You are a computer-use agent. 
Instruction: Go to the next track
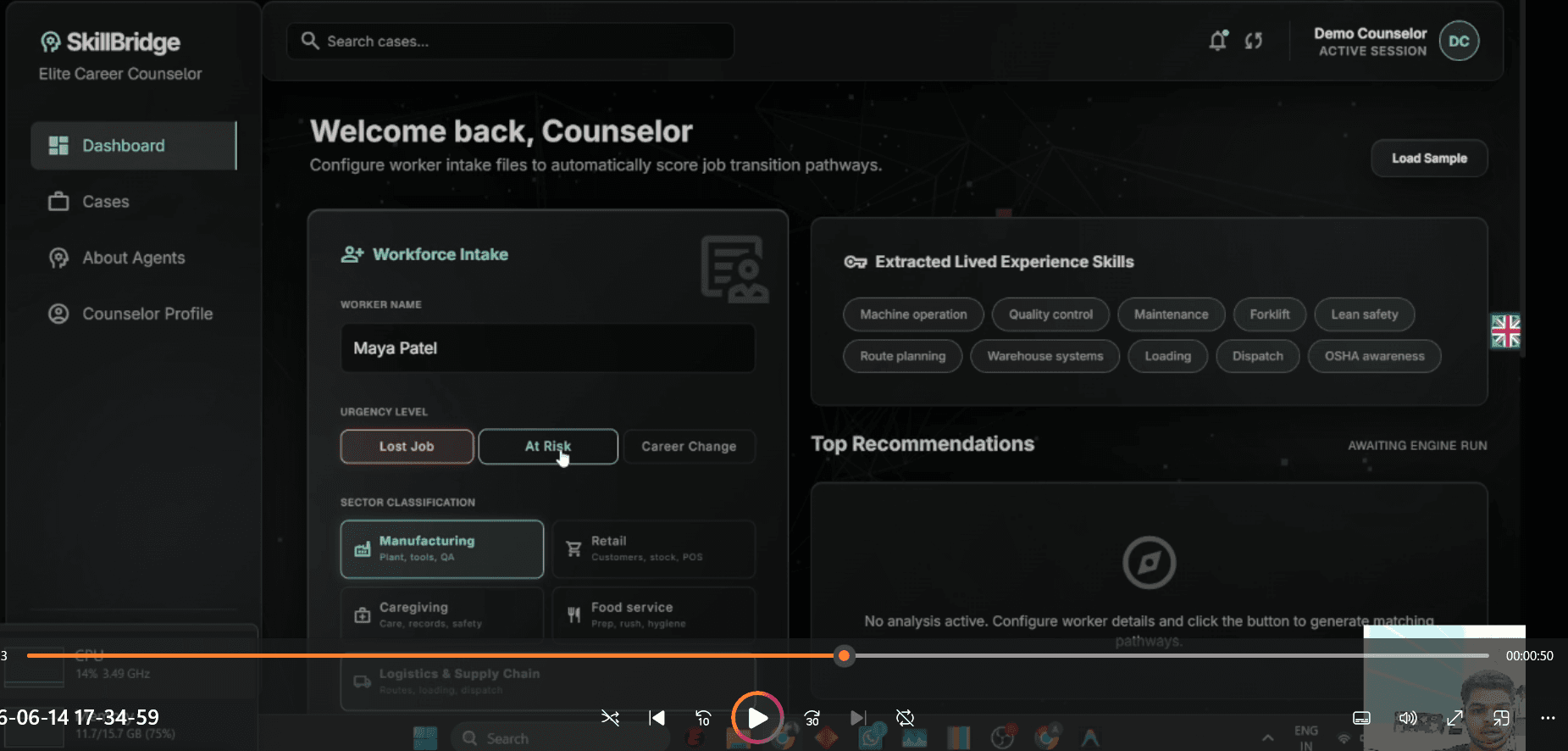[x=858, y=718]
